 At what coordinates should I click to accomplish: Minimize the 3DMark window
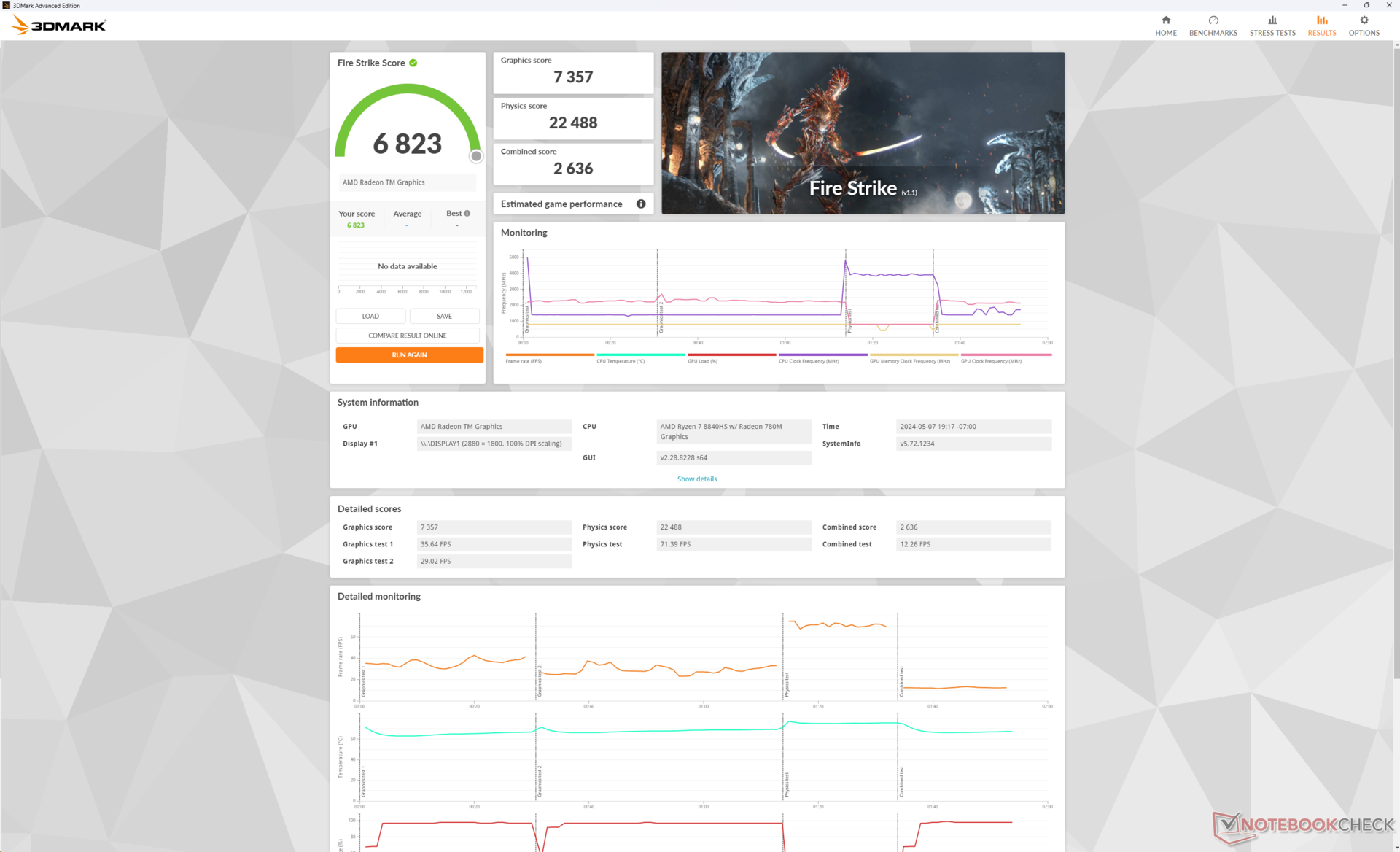(x=1345, y=5)
